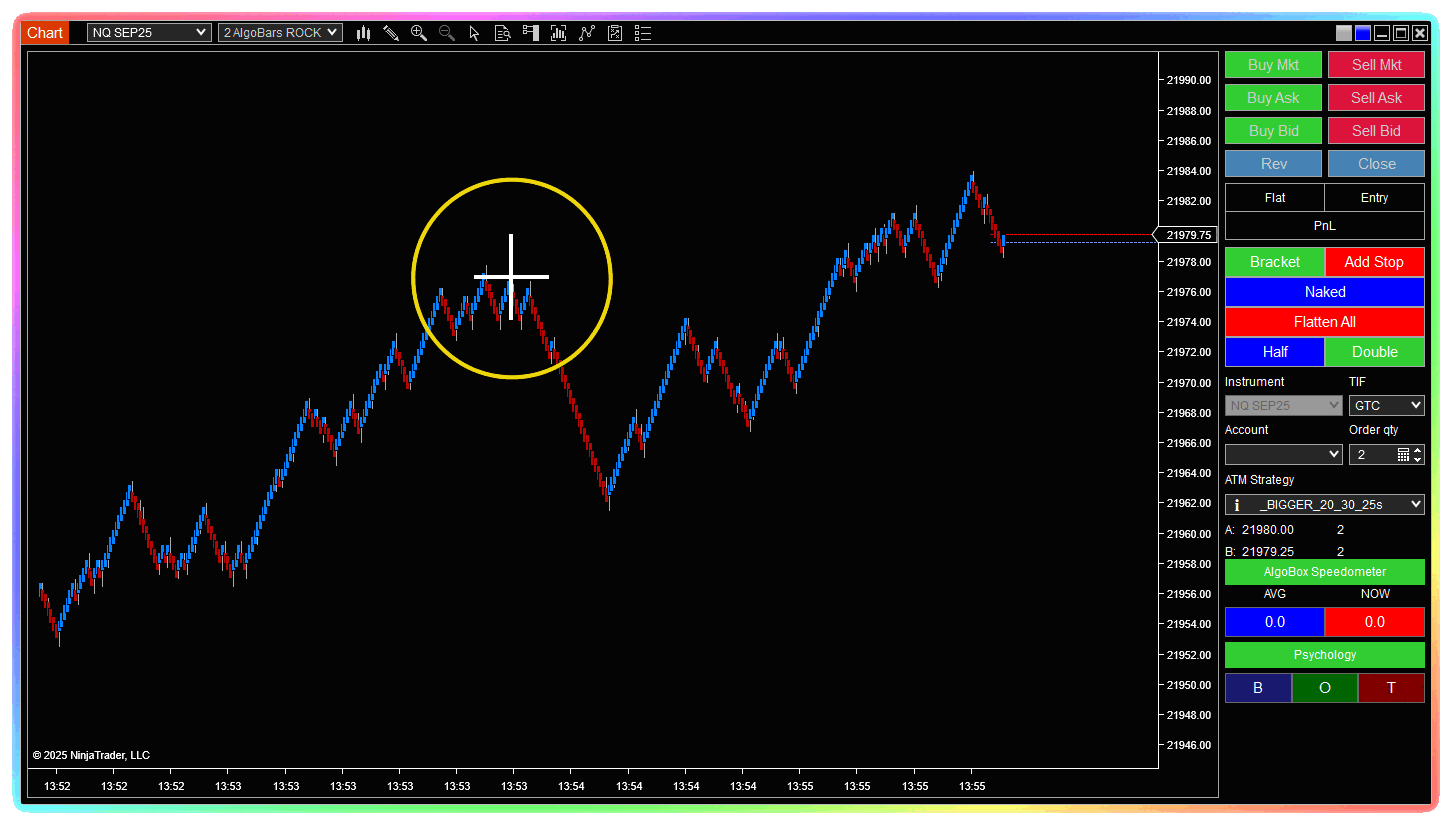The width and height of the screenshot is (1452, 825).
Task: Open the Strategies icon
Action: (x=615, y=33)
